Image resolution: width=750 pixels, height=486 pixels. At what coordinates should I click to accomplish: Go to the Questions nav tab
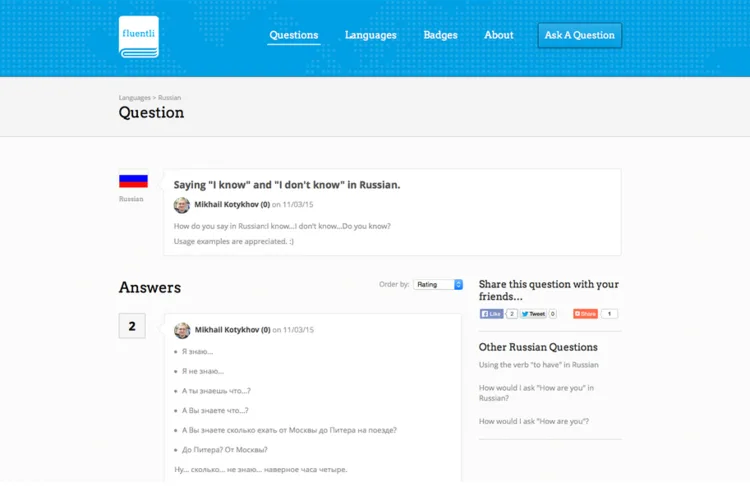294,35
